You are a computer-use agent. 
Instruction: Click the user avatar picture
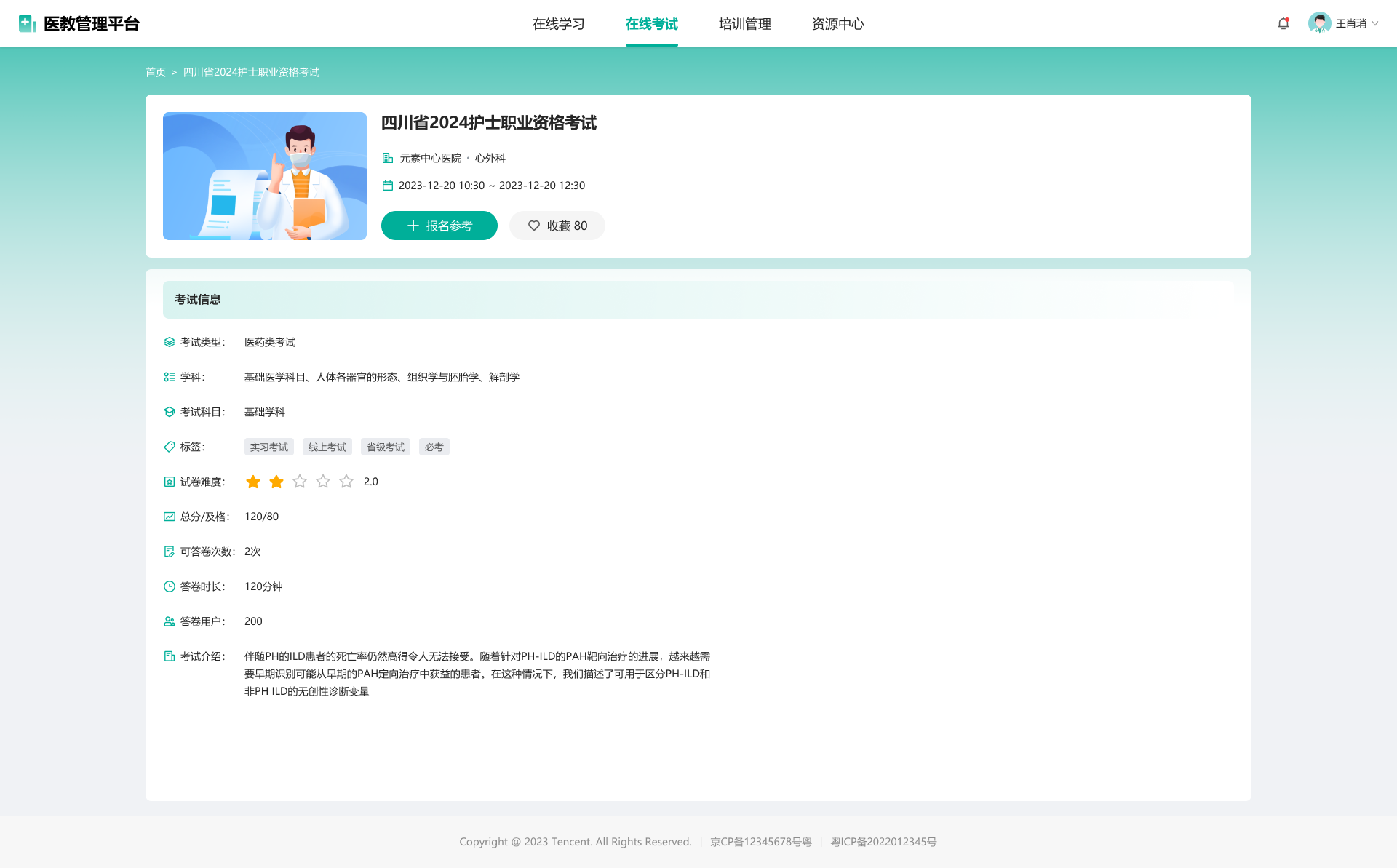point(1319,23)
